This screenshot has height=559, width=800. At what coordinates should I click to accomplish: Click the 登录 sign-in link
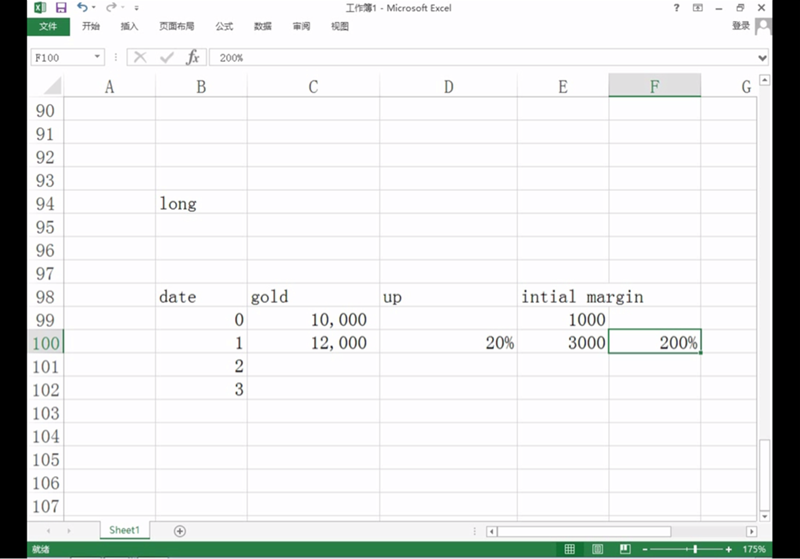(x=741, y=26)
